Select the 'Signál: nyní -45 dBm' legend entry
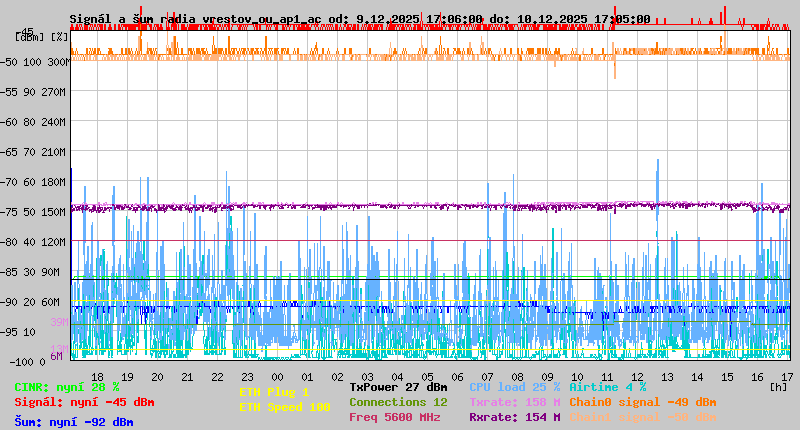Viewport: 800px width, 430px height. pyautogui.click(x=84, y=402)
